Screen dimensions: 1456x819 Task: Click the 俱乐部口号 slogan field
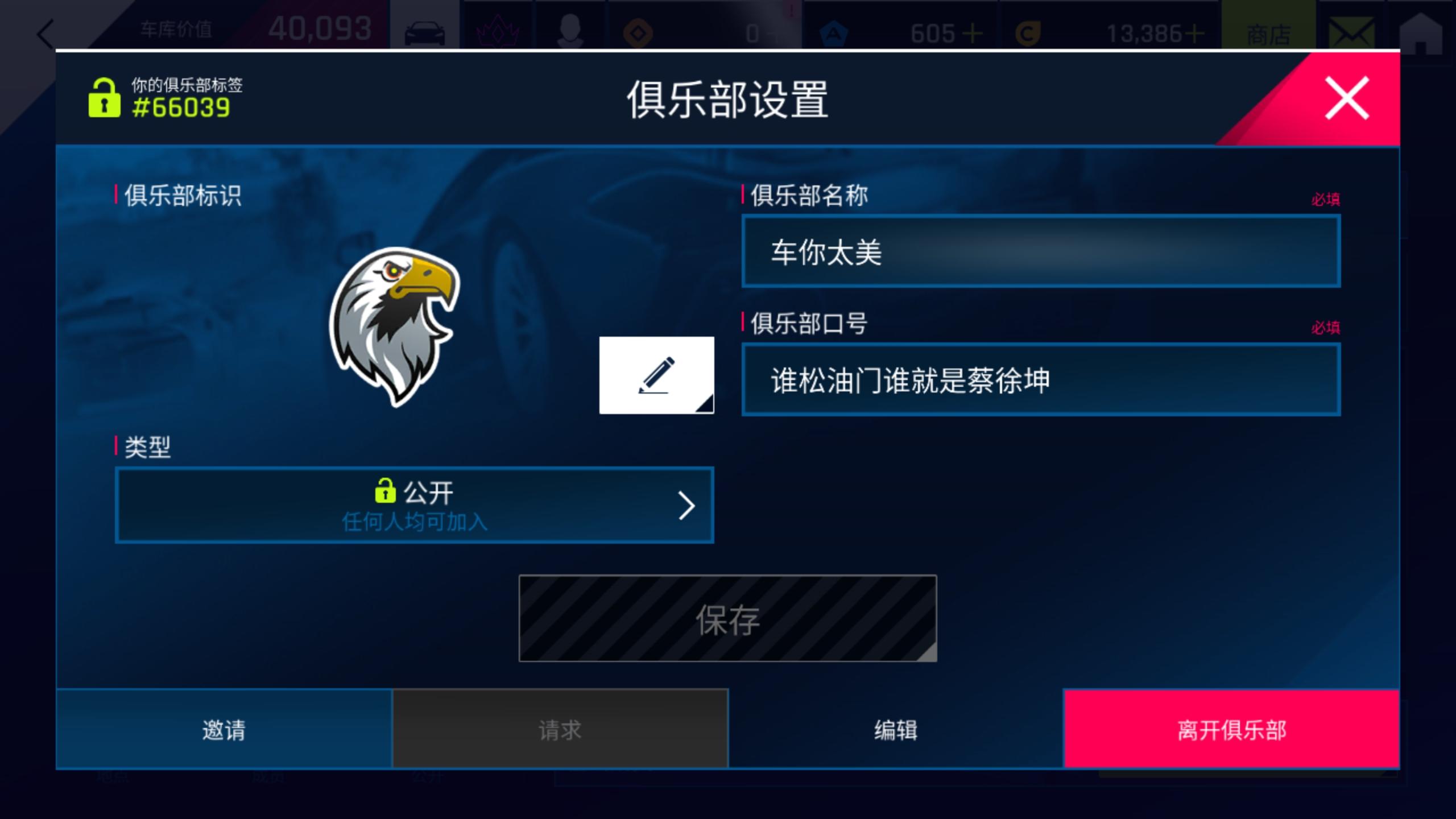[x=1041, y=379]
